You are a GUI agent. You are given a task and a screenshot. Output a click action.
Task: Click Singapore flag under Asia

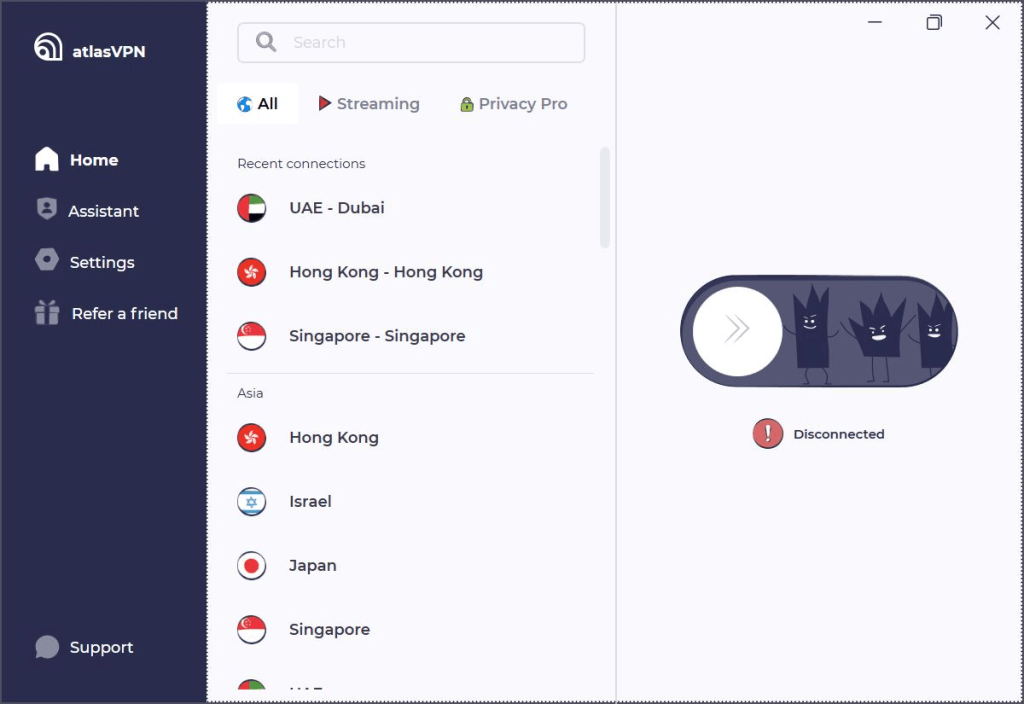pos(251,630)
